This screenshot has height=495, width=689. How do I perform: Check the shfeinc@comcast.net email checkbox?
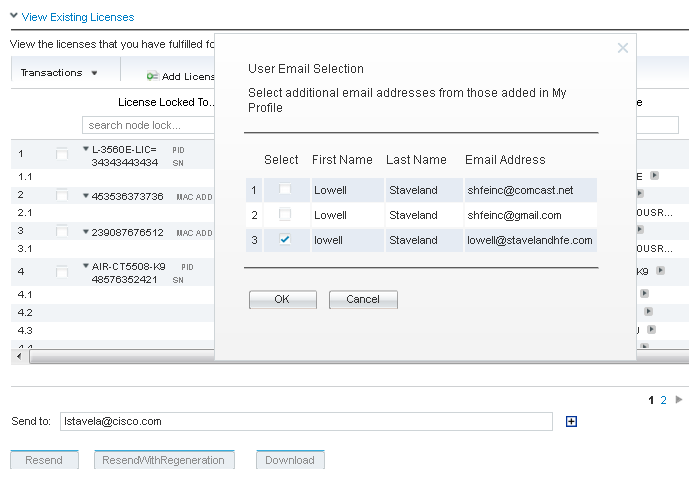click(x=285, y=189)
